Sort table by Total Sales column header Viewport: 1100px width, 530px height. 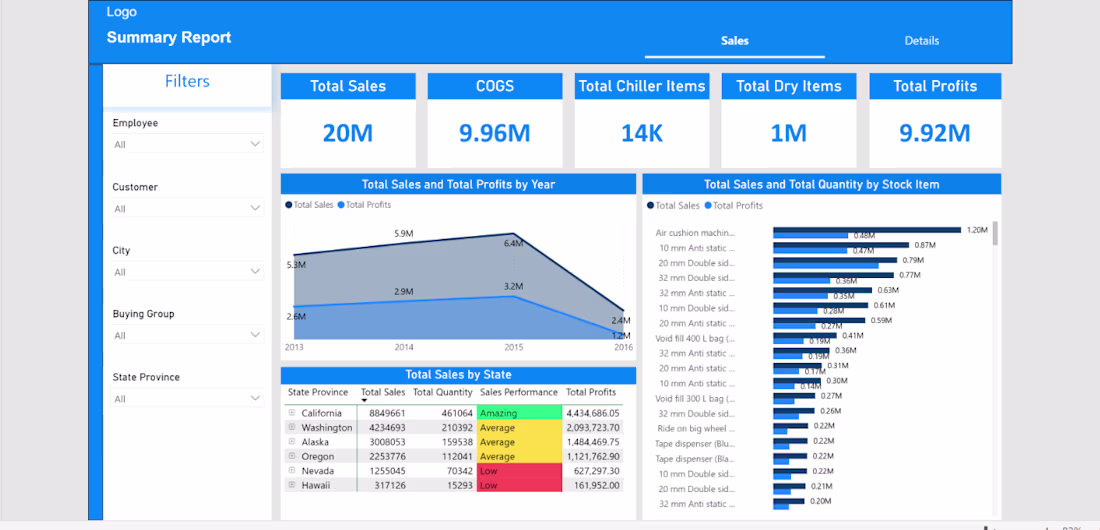click(383, 392)
